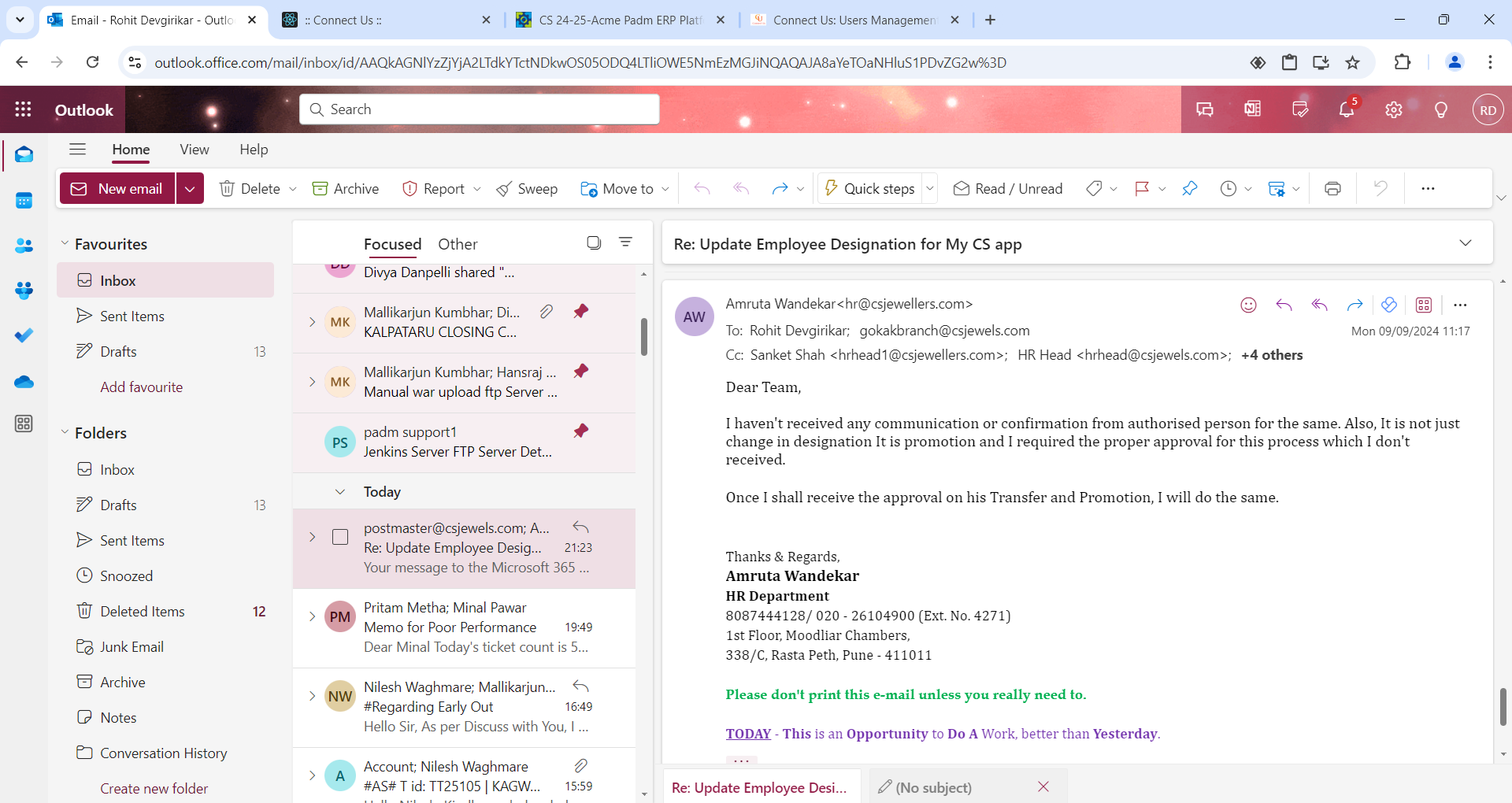The width and height of the screenshot is (1512, 803).
Task: Show the +4 others recipients
Action: (x=1272, y=355)
